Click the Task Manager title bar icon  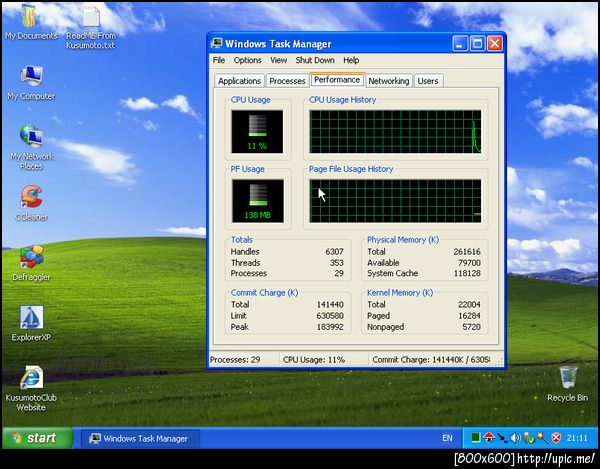point(217,43)
